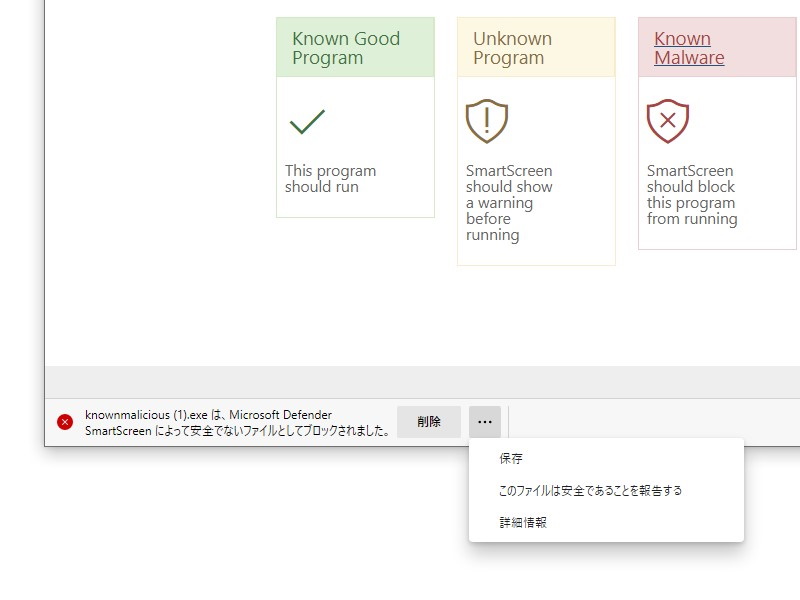This screenshot has width=800, height=600.
Task: Click the gray strip above the download bar
Action: click(x=400, y=382)
